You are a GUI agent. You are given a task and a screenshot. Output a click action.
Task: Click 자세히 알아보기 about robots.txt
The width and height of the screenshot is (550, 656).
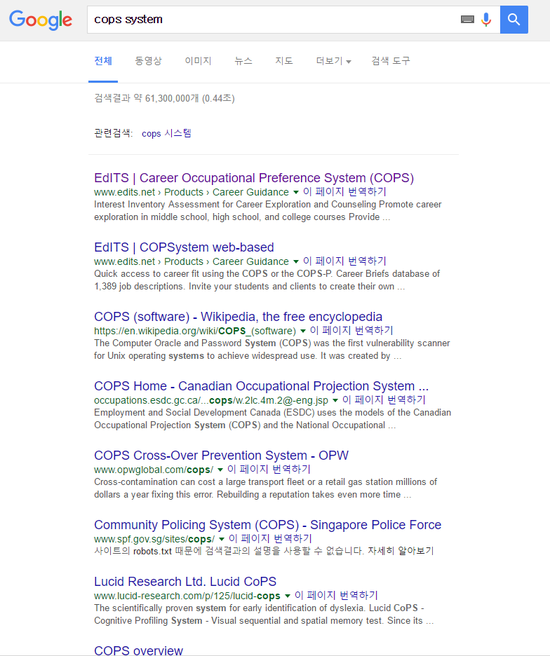401,551
